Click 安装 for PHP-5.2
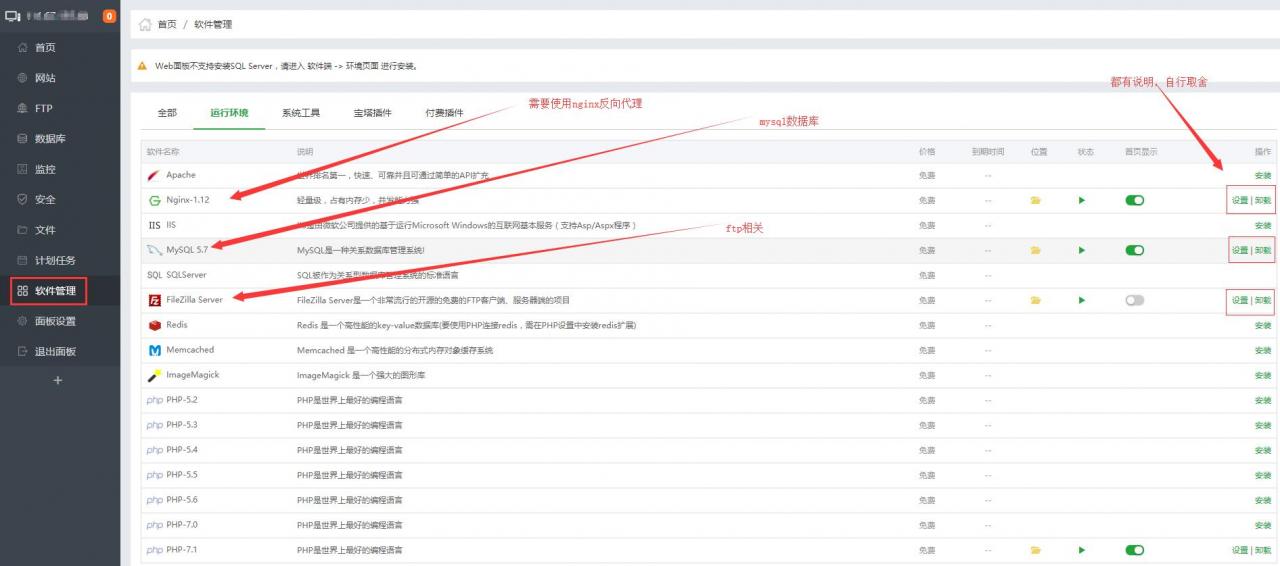Viewport: 1280px width, 566px height. pyautogui.click(x=1263, y=400)
